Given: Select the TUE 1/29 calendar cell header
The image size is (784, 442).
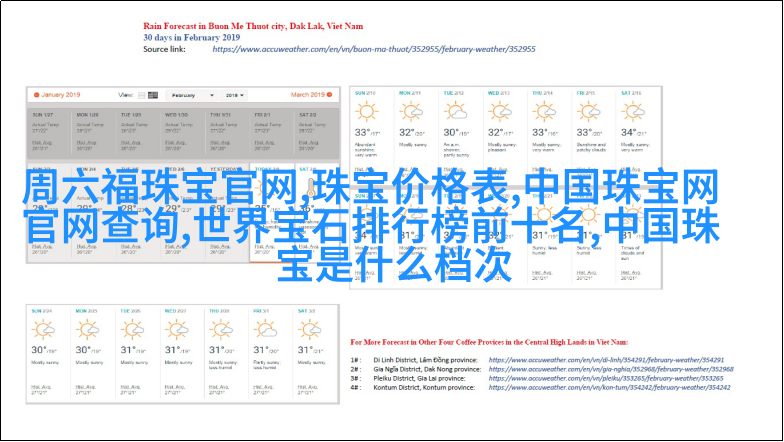Looking at the screenshot, I should [132, 115].
